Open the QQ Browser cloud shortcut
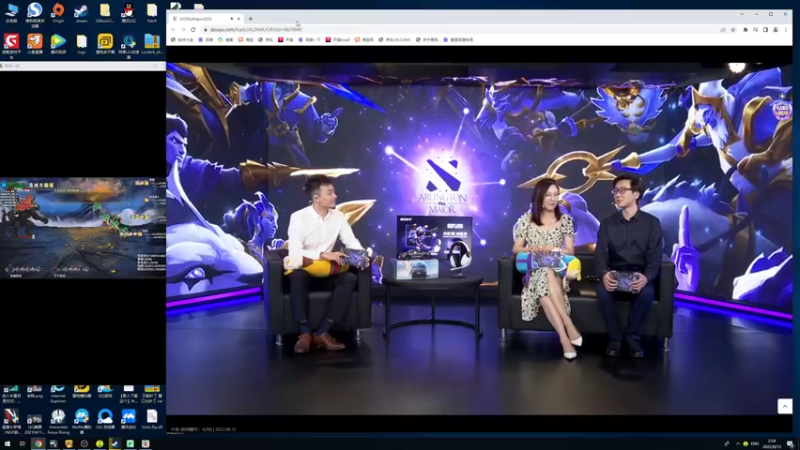Viewport: 800px width, 450px height. pyautogui.click(x=105, y=417)
